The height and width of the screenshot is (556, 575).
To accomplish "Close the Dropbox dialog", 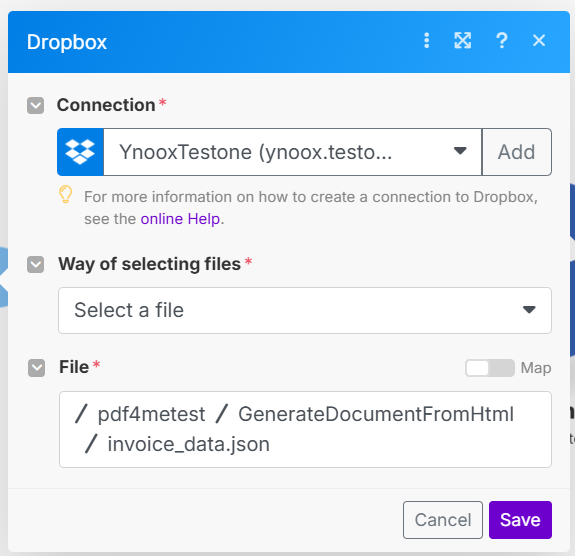I will click(539, 40).
